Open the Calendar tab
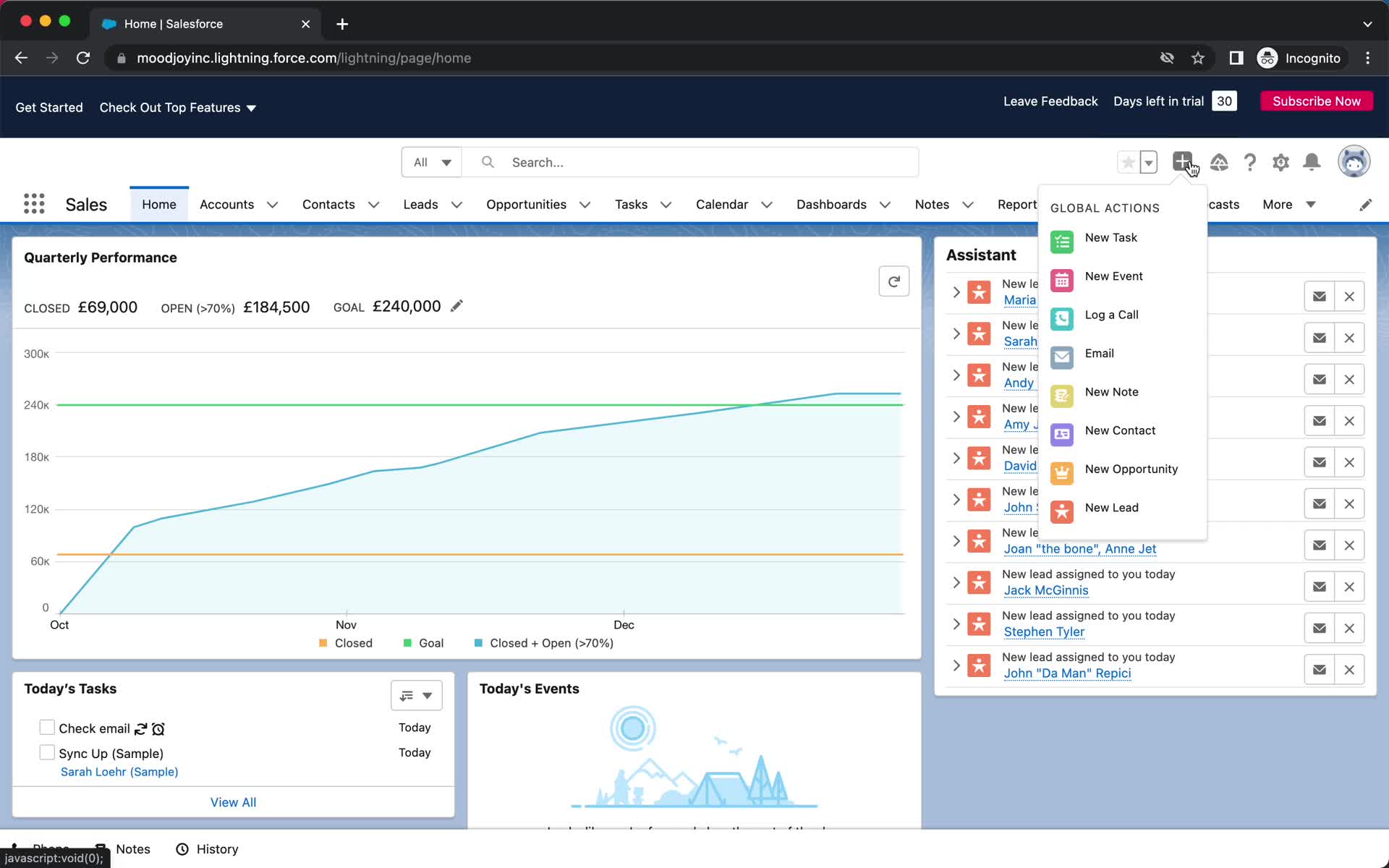The height and width of the screenshot is (868, 1389). point(721,205)
